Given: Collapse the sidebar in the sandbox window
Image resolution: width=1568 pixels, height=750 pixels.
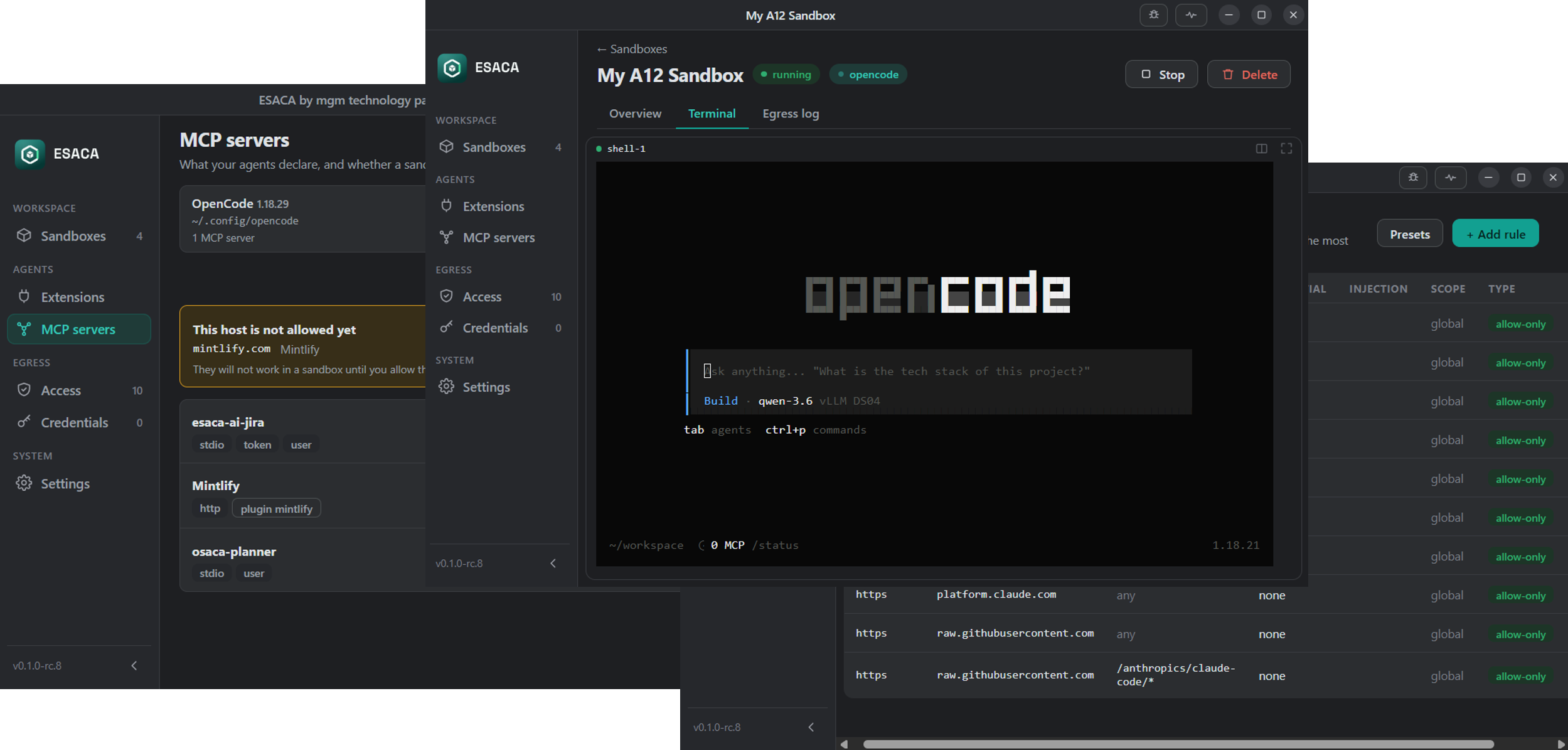Looking at the screenshot, I should (553, 563).
